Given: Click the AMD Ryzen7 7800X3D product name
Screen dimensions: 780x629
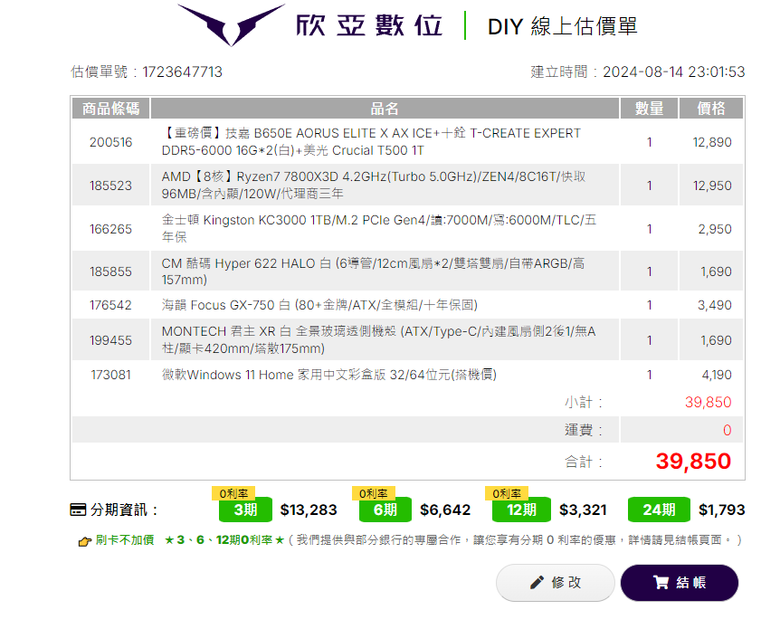Looking at the screenshot, I should [374, 185].
